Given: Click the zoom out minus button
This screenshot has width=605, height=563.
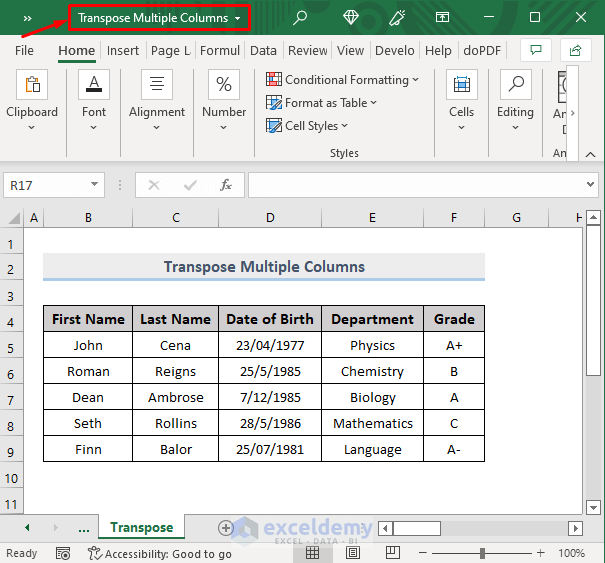Looking at the screenshot, I should pos(423,553).
